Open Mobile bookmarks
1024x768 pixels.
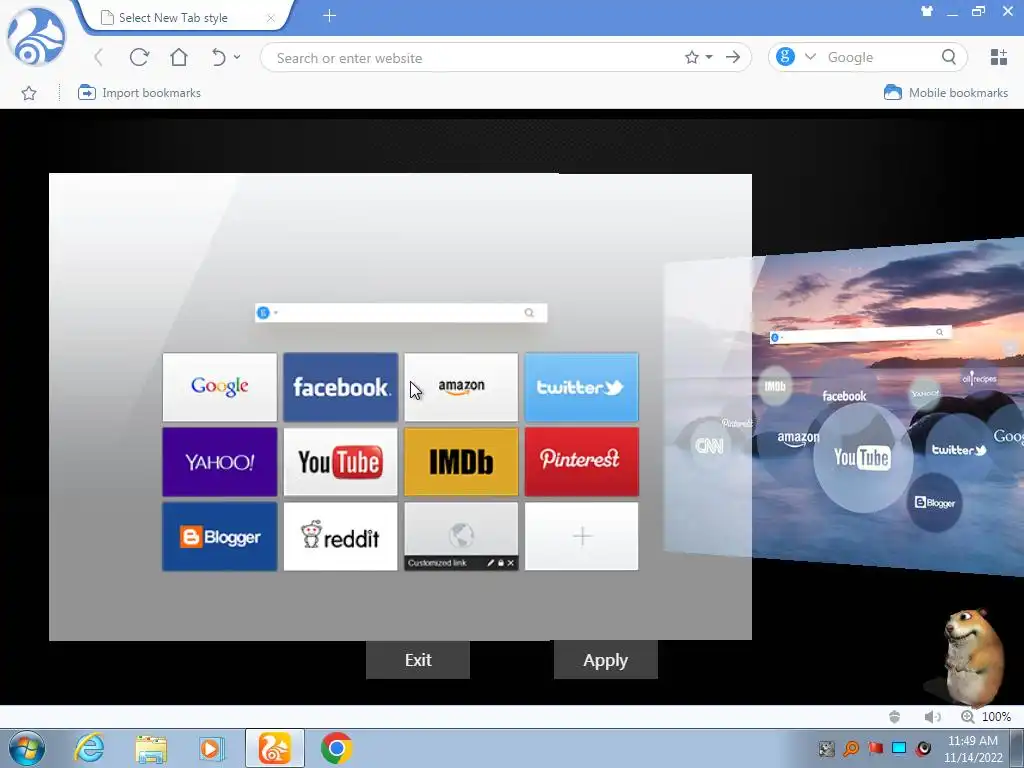(x=946, y=93)
